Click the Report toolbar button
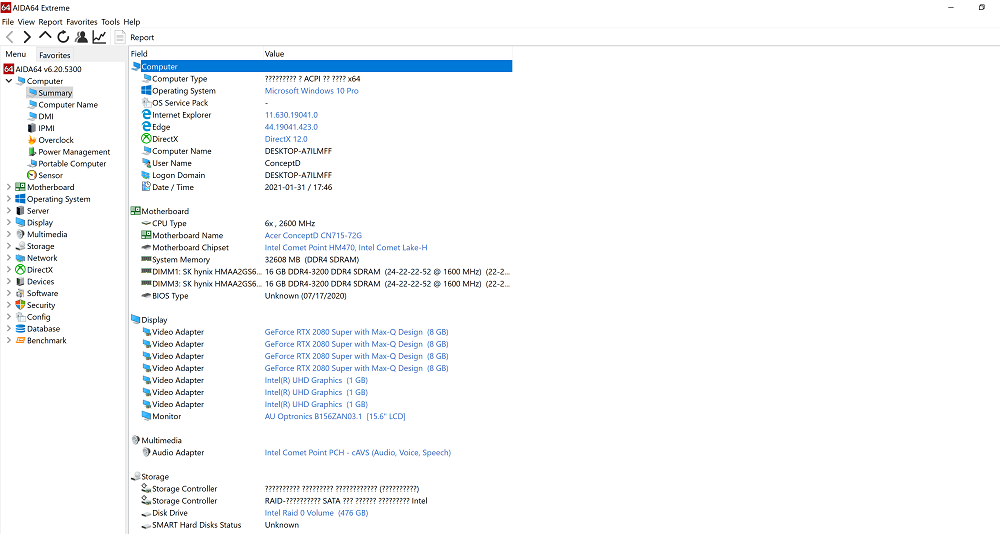 [x=135, y=38]
